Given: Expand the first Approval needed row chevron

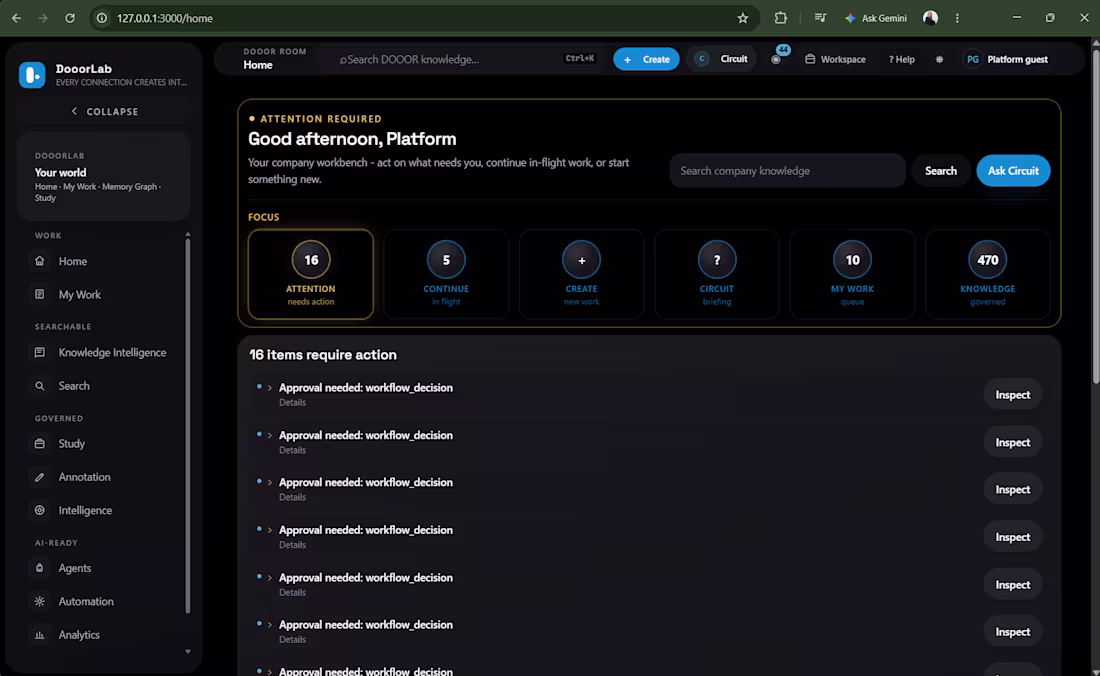Looking at the screenshot, I should 269,388.
